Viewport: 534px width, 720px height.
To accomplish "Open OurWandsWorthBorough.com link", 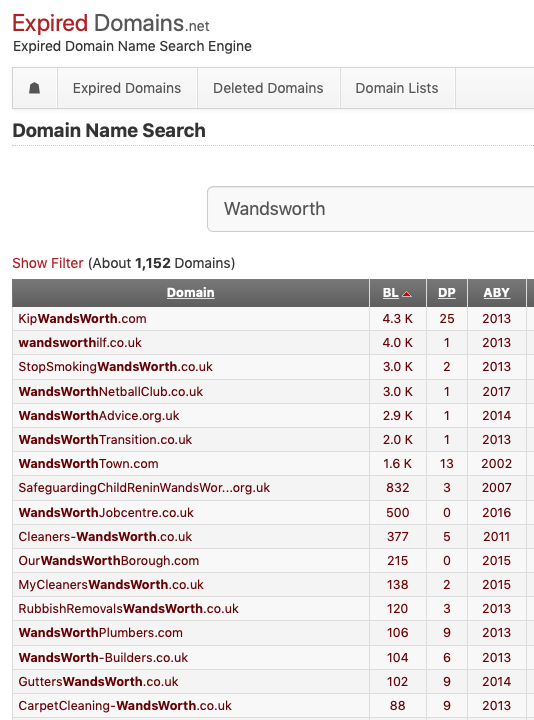I will pos(109,561).
